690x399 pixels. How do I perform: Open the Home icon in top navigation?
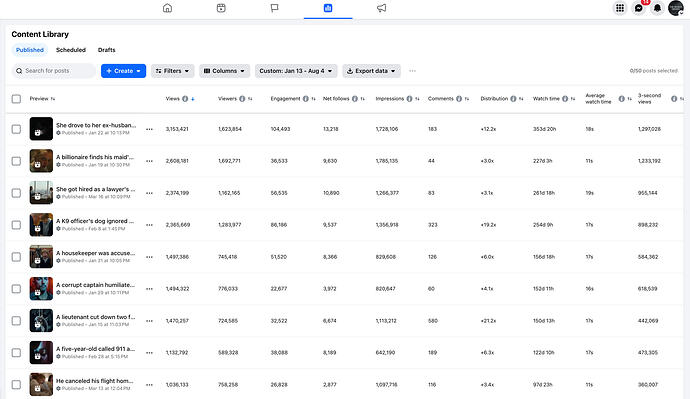[x=167, y=8]
